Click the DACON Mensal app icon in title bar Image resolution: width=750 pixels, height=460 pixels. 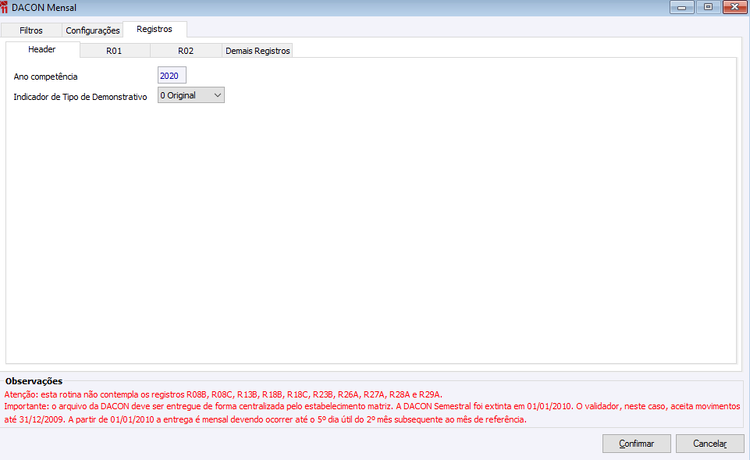tap(4, 7)
